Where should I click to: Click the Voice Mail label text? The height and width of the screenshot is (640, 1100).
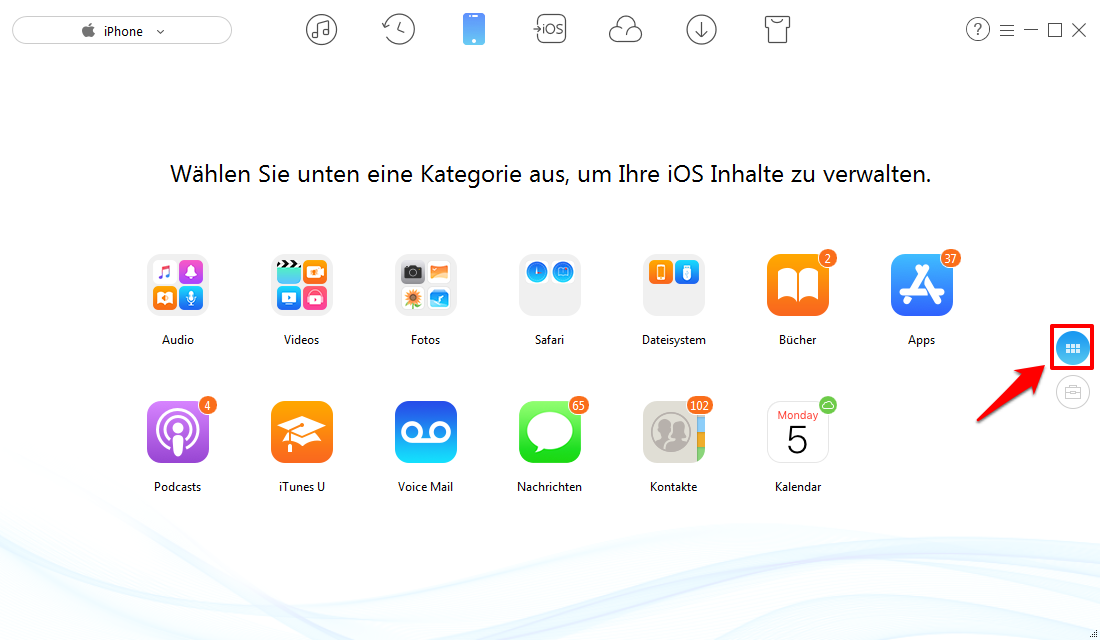point(425,487)
